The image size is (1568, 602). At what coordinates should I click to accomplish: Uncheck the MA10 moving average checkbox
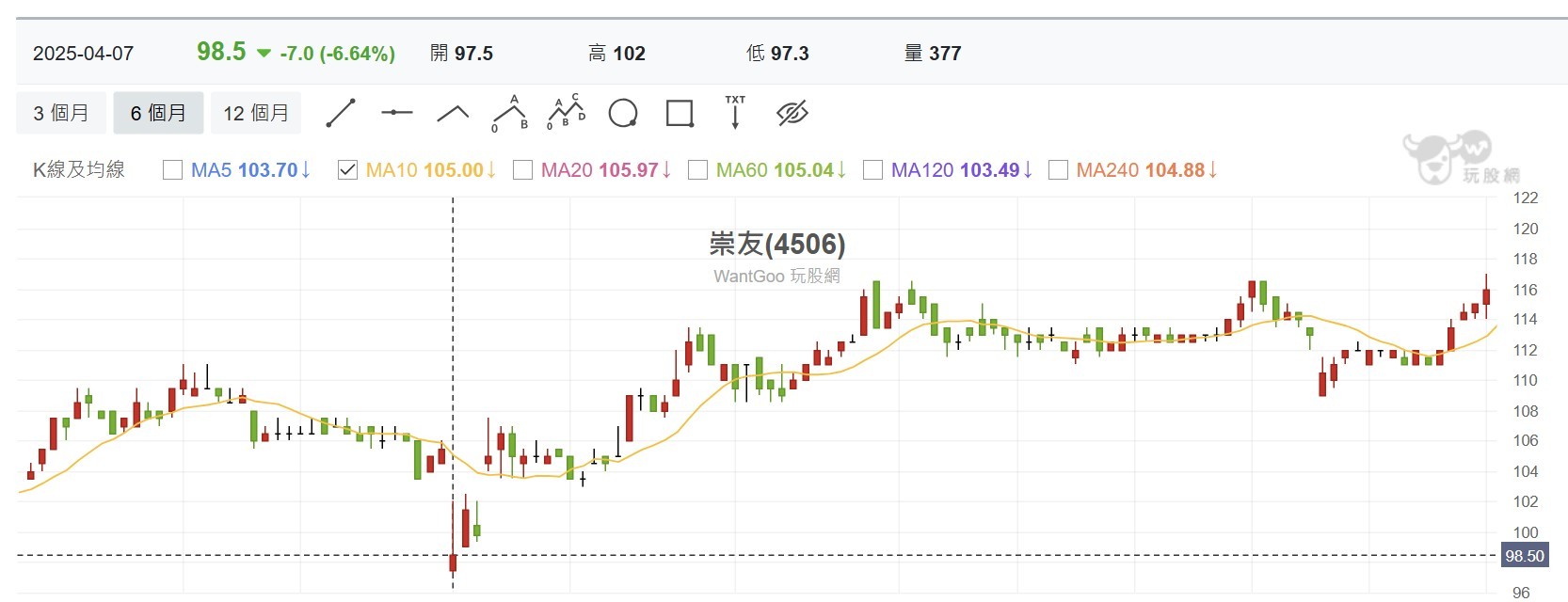click(347, 170)
